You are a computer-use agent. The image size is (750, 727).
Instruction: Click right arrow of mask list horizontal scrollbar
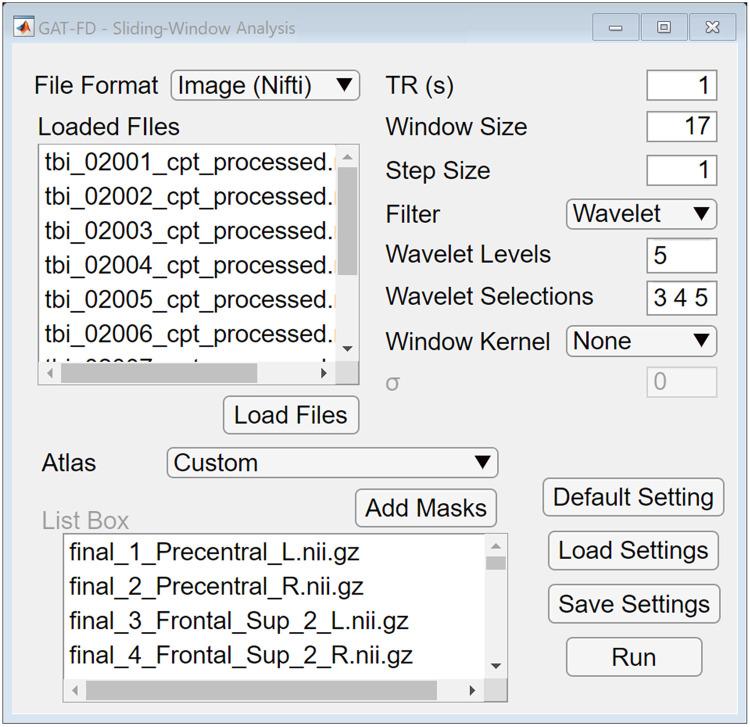pos(472,691)
